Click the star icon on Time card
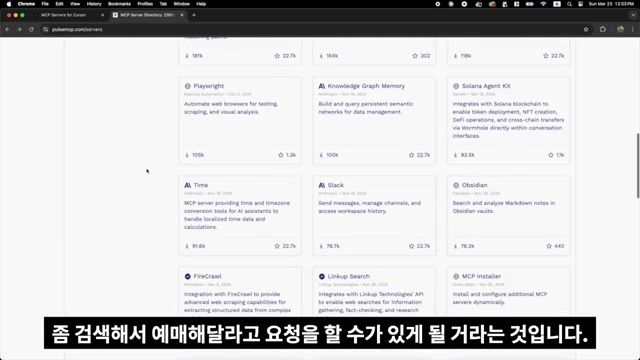 coord(277,246)
